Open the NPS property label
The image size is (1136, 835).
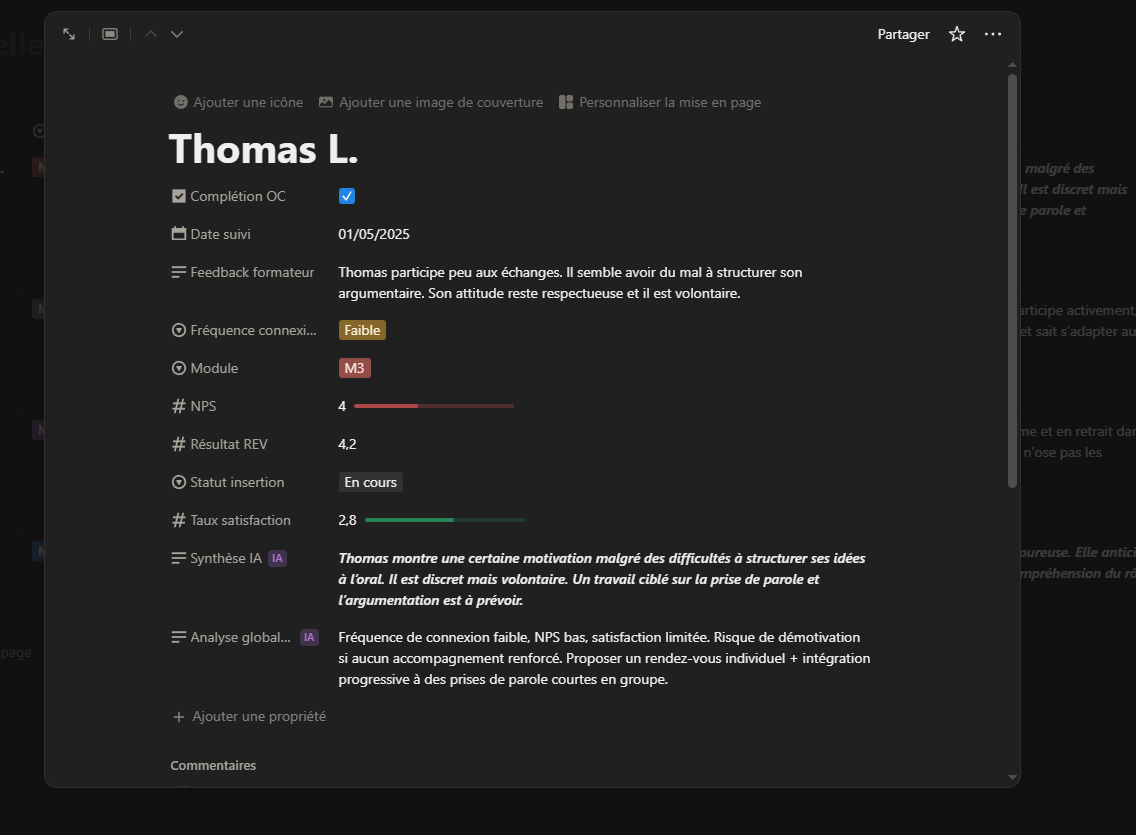[194, 406]
